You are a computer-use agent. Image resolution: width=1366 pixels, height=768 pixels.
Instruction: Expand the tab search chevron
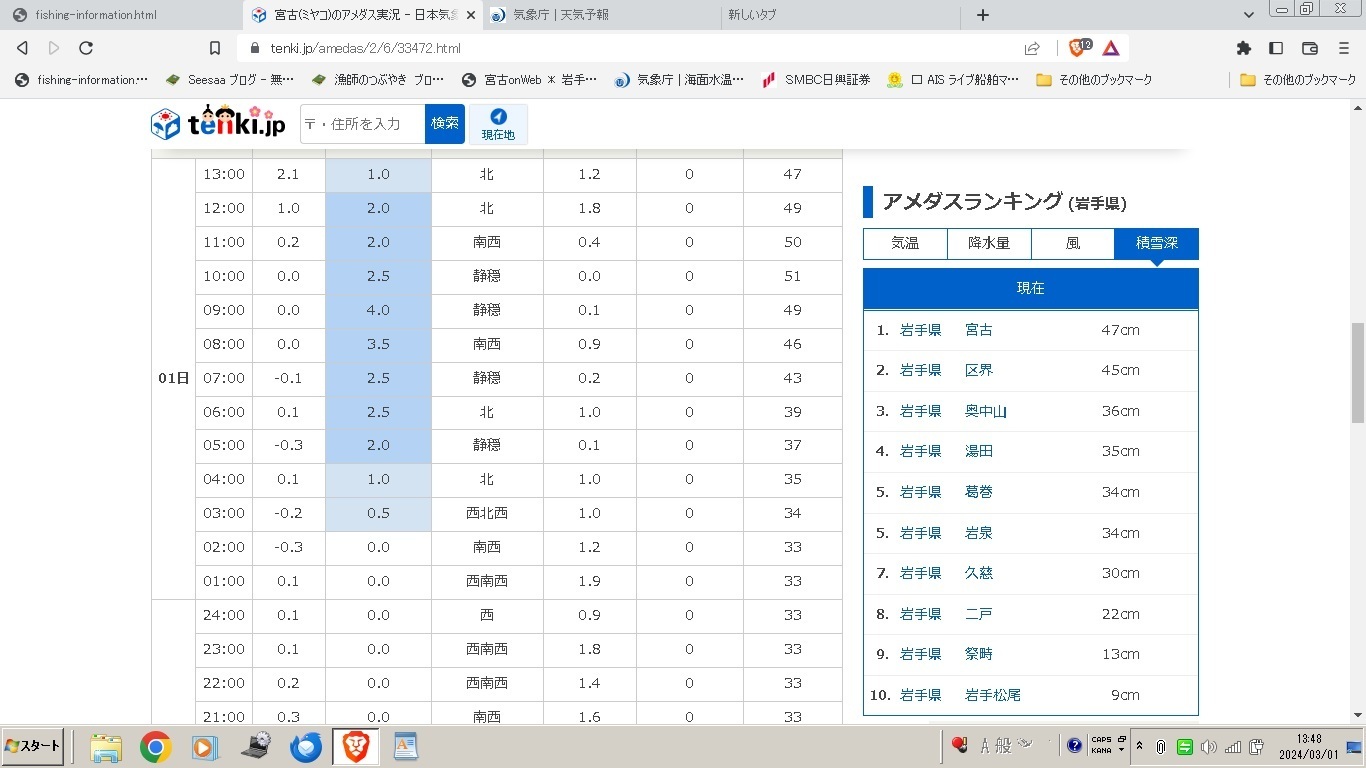pyautogui.click(x=1249, y=15)
